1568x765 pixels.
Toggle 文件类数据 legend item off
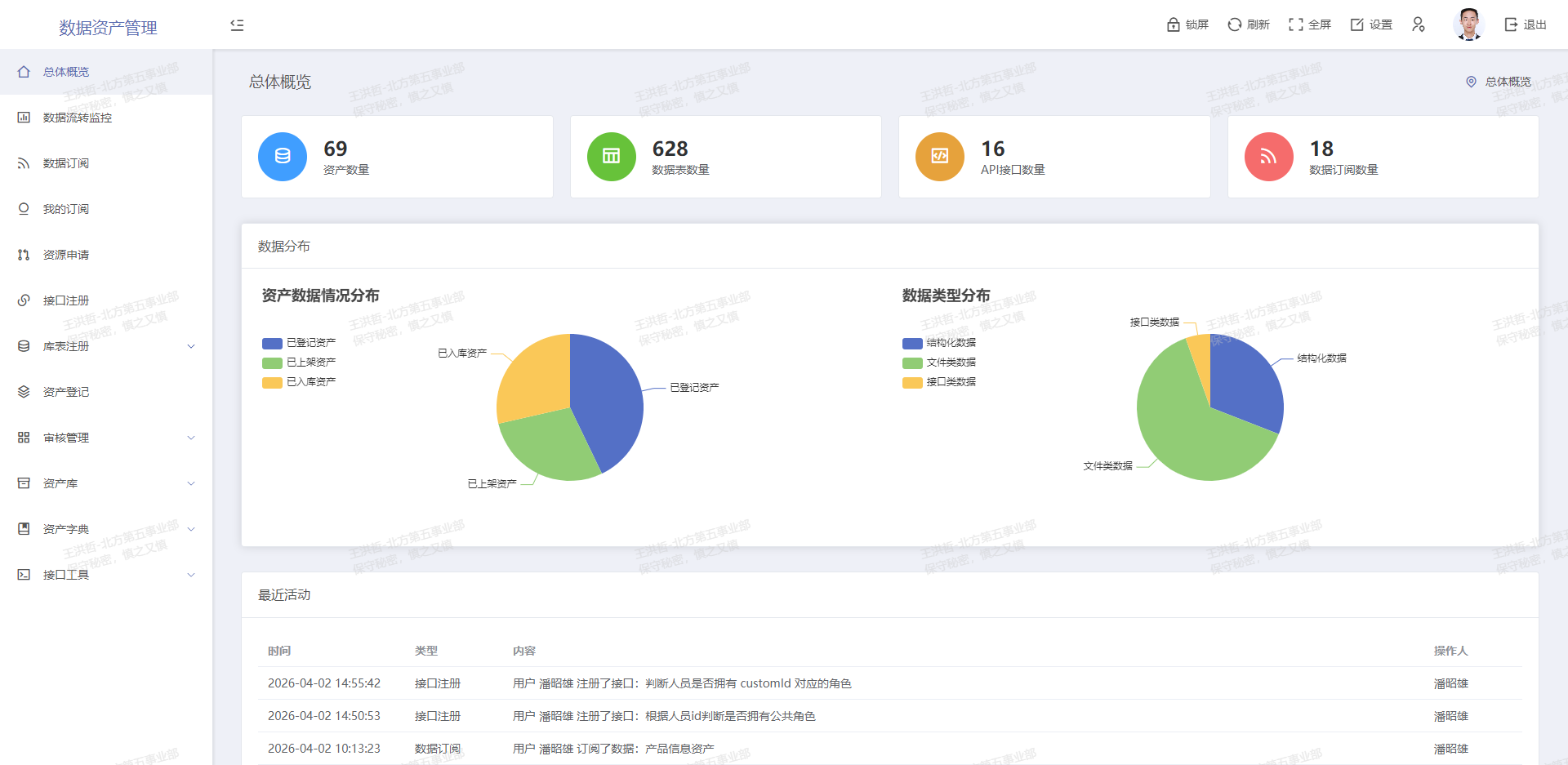coord(939,362)
